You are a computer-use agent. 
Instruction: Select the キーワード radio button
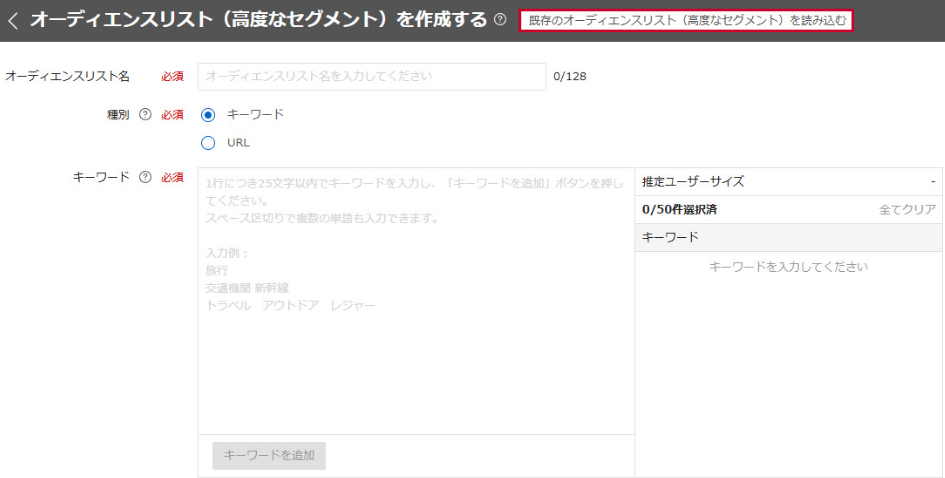click(x=208, y=115)
